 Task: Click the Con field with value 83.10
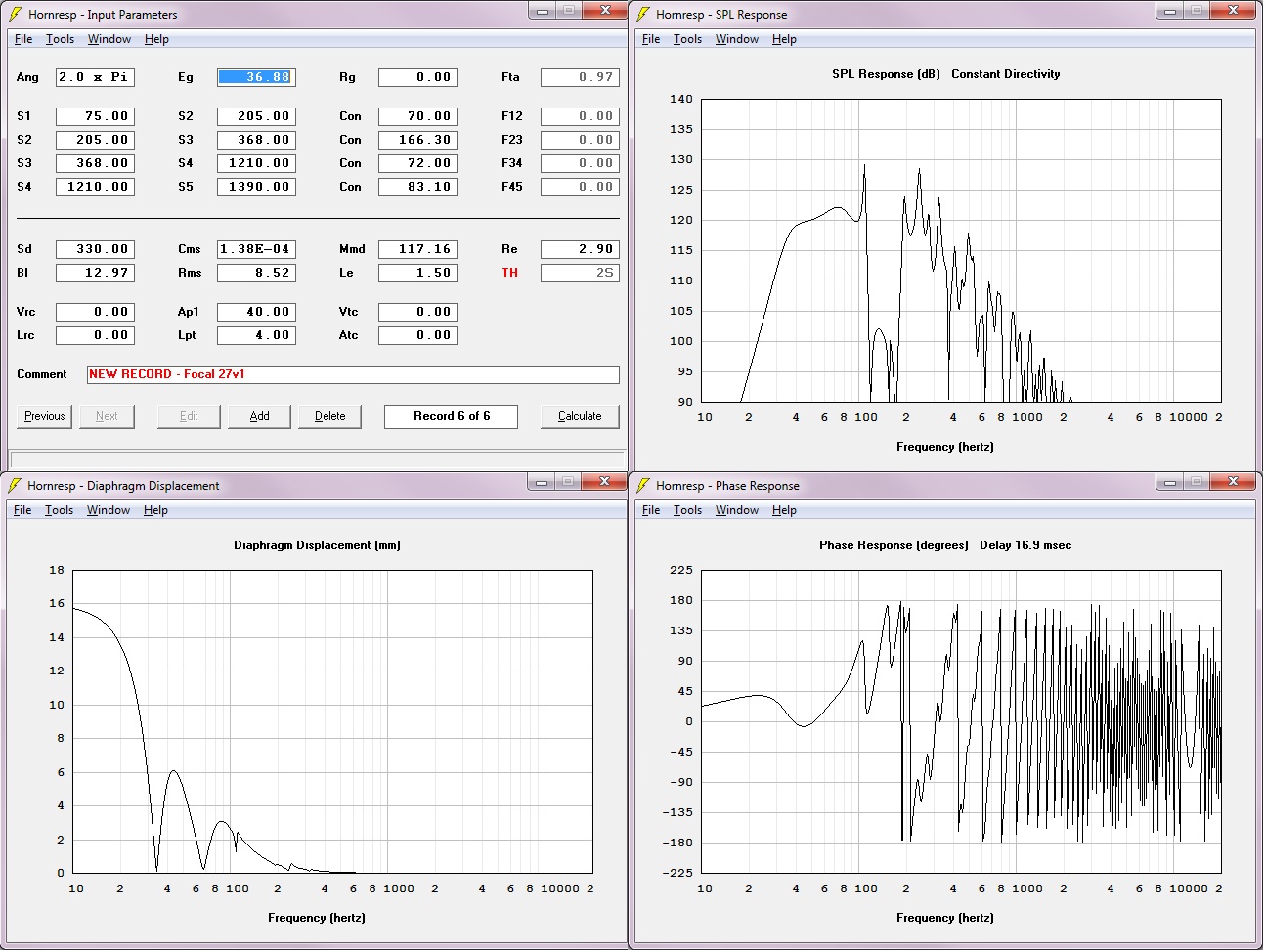coord(417,187)
